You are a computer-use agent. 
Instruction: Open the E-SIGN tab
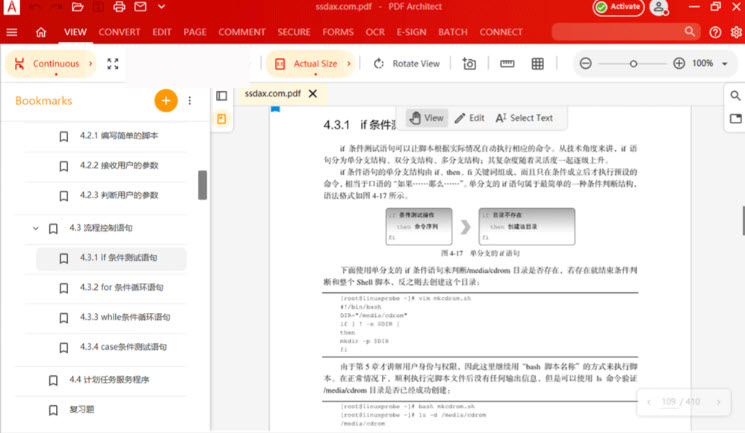(x=411, y=32)
